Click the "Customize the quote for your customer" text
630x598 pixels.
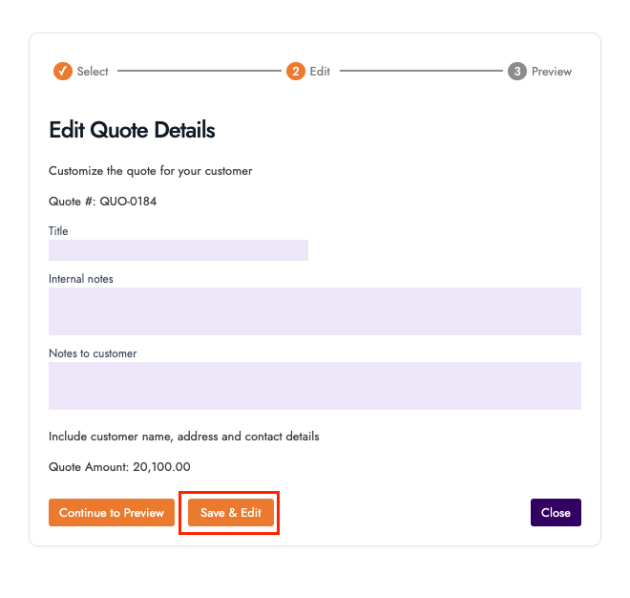click(150, 171)
